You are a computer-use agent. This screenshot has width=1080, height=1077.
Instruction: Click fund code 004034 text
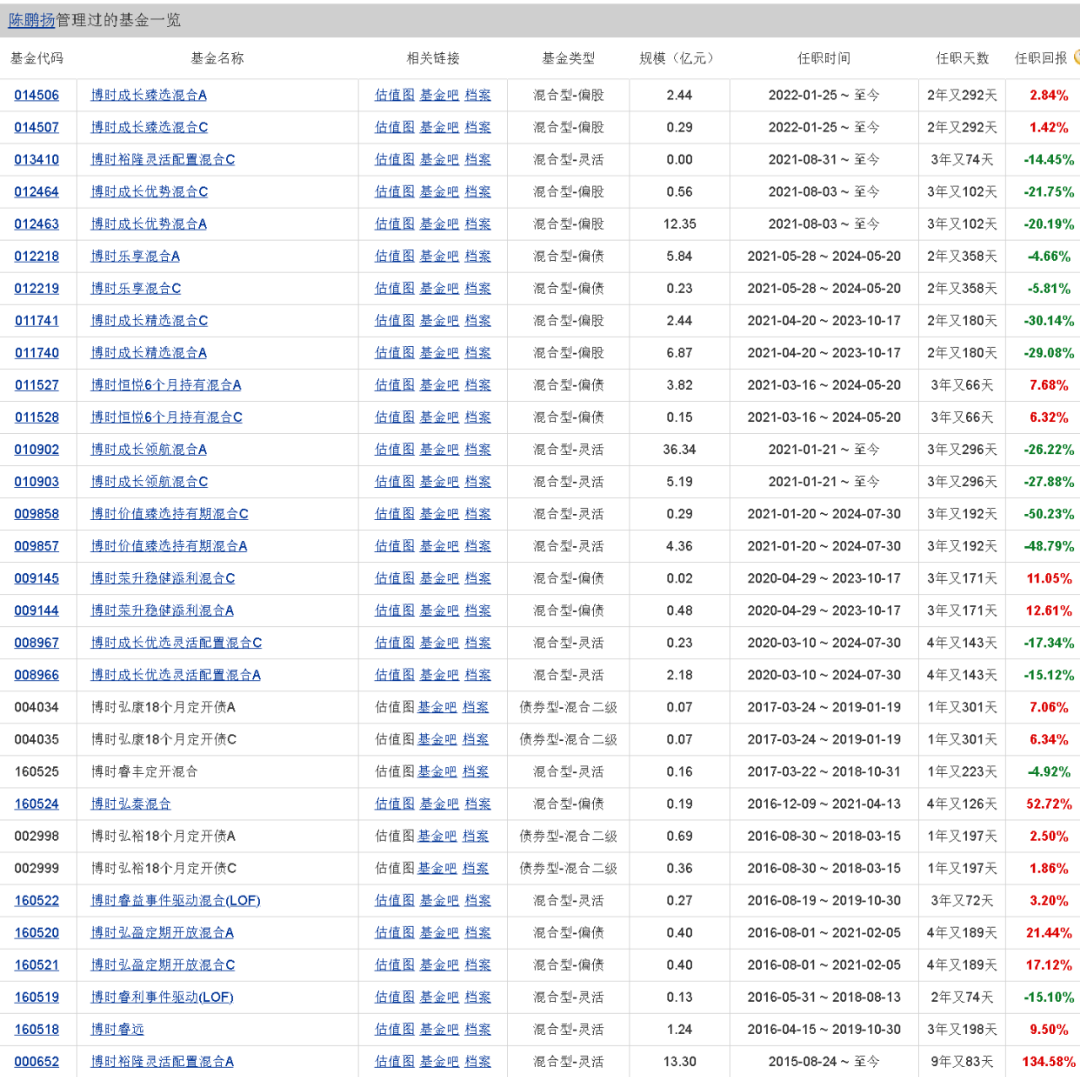pos(37,707)
